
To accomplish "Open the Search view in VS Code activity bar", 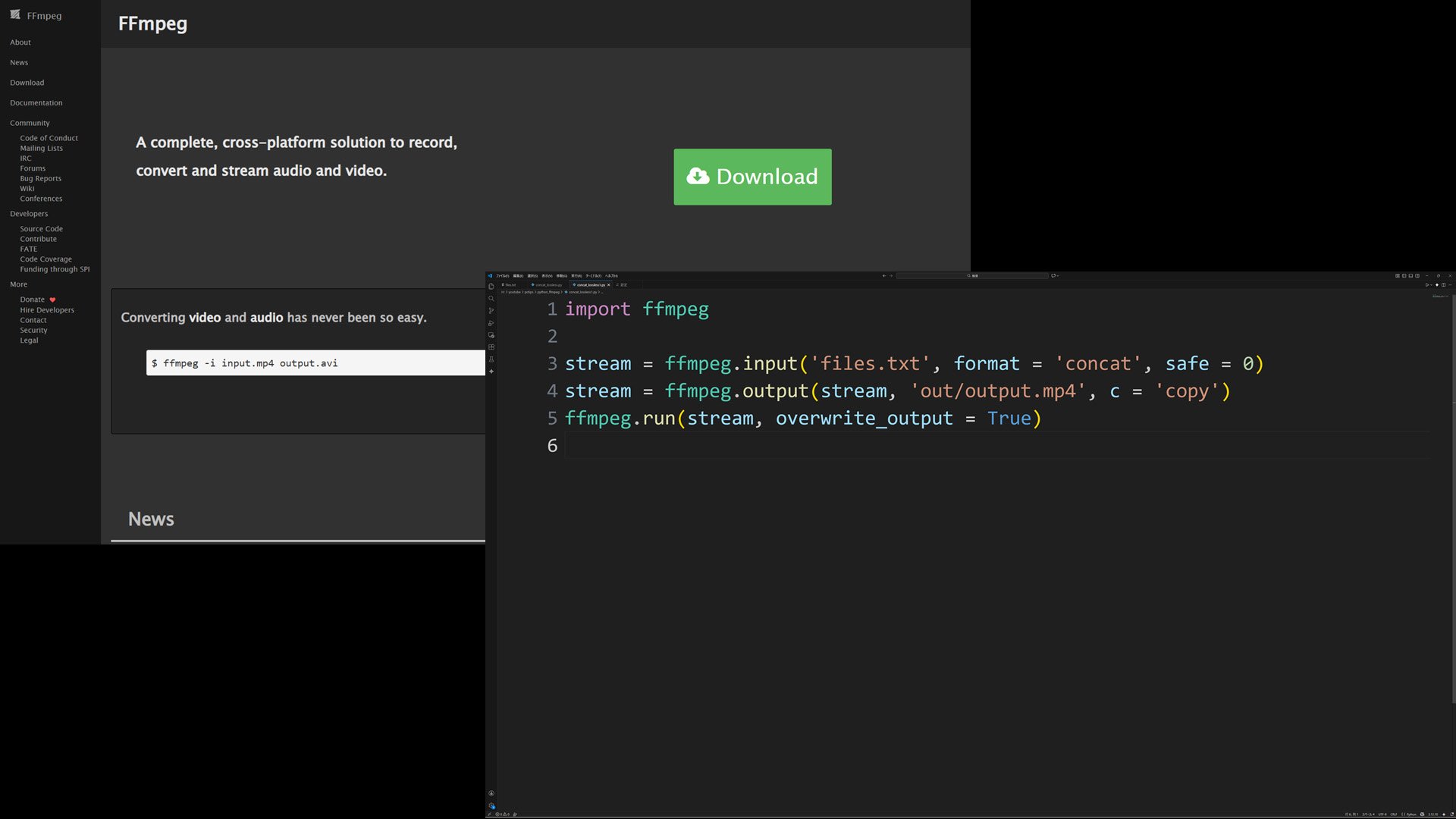I will [491, 299].
